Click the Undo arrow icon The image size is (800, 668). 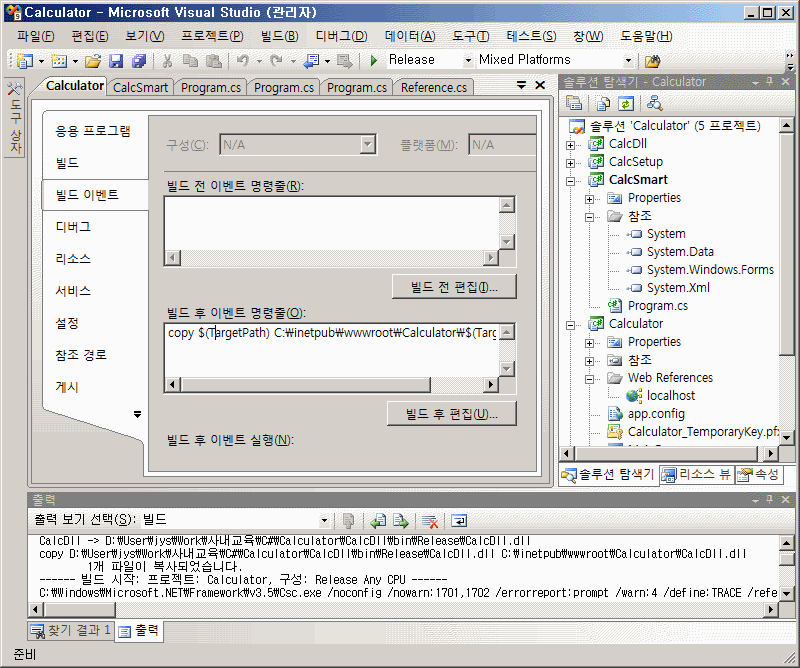tap(243, 61)
